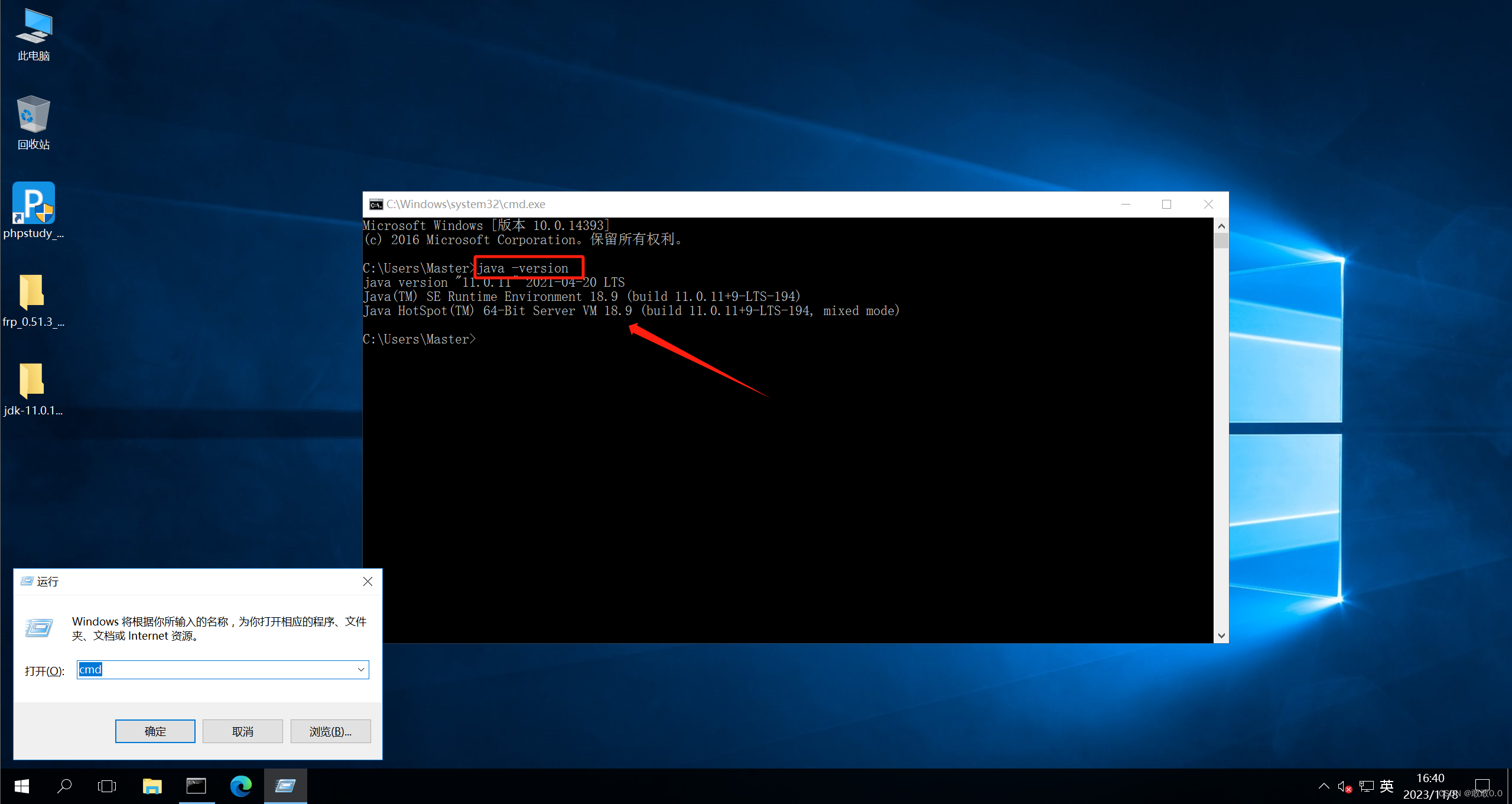Click the 确定 button in Run dialog
The image size is (1512, 804).
[155, 731]
